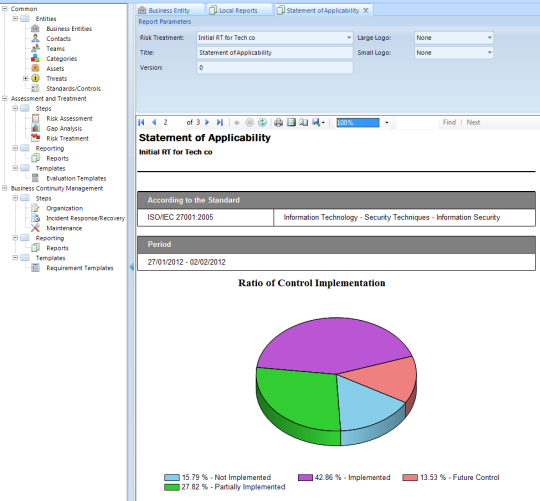Refresh the report
This screenshot has width=540, height=501.
click(262, 122)
